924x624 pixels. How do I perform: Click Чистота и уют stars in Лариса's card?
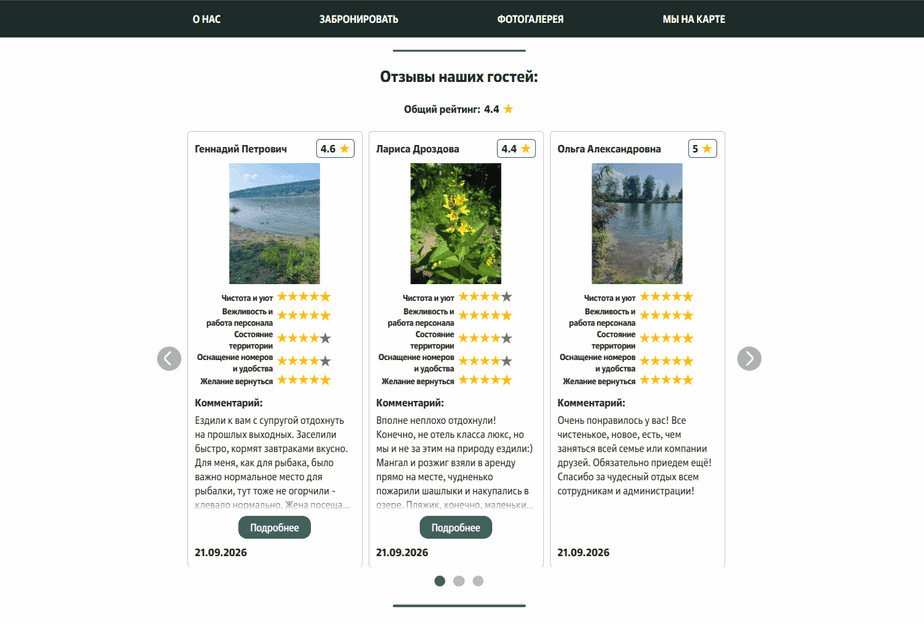(x=486, y=296)
